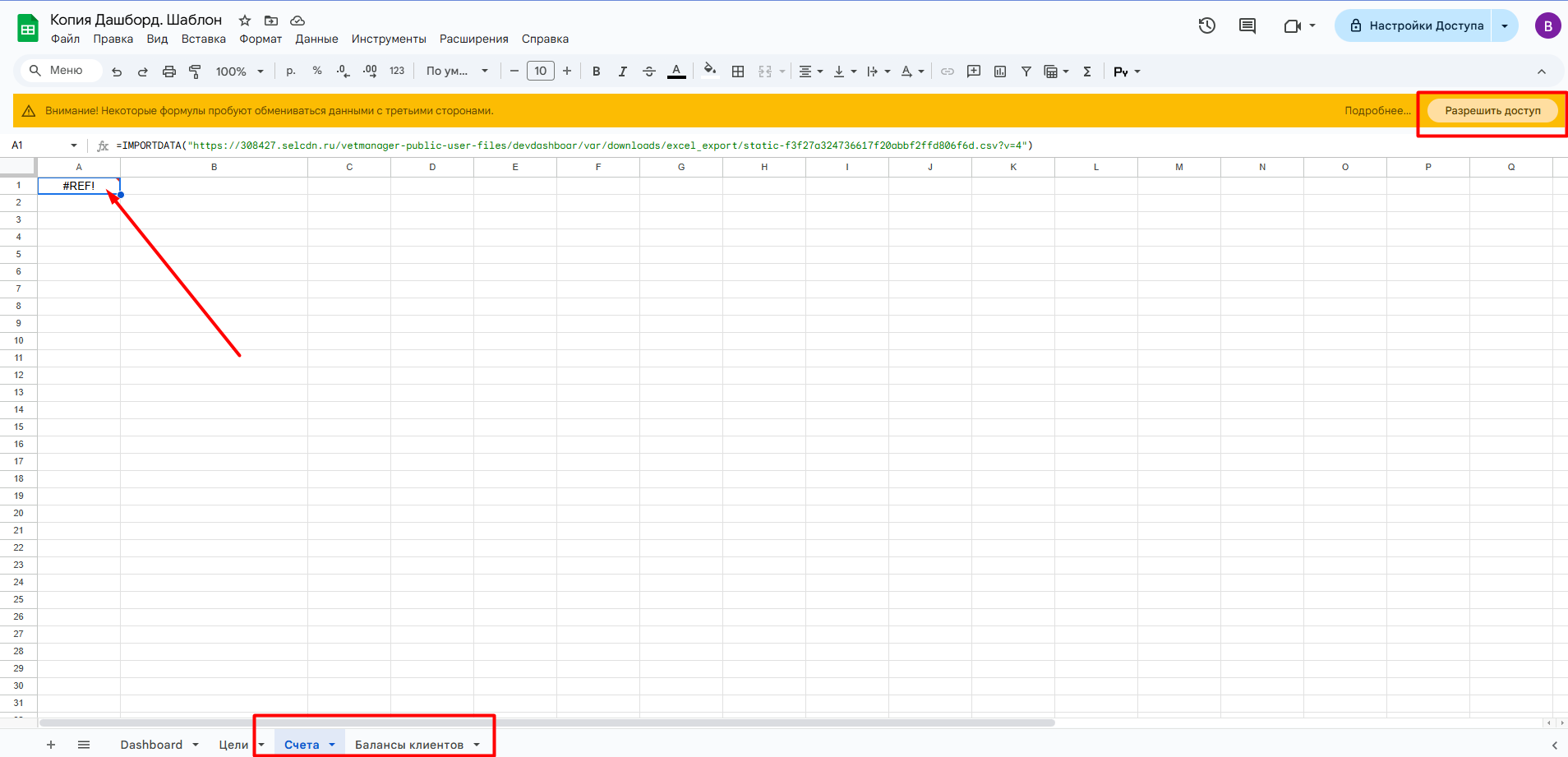Image resolution: width=1568 pixels, height=757 pixels.
Task: Add a new sheet with plus
Action: (51, 745)
